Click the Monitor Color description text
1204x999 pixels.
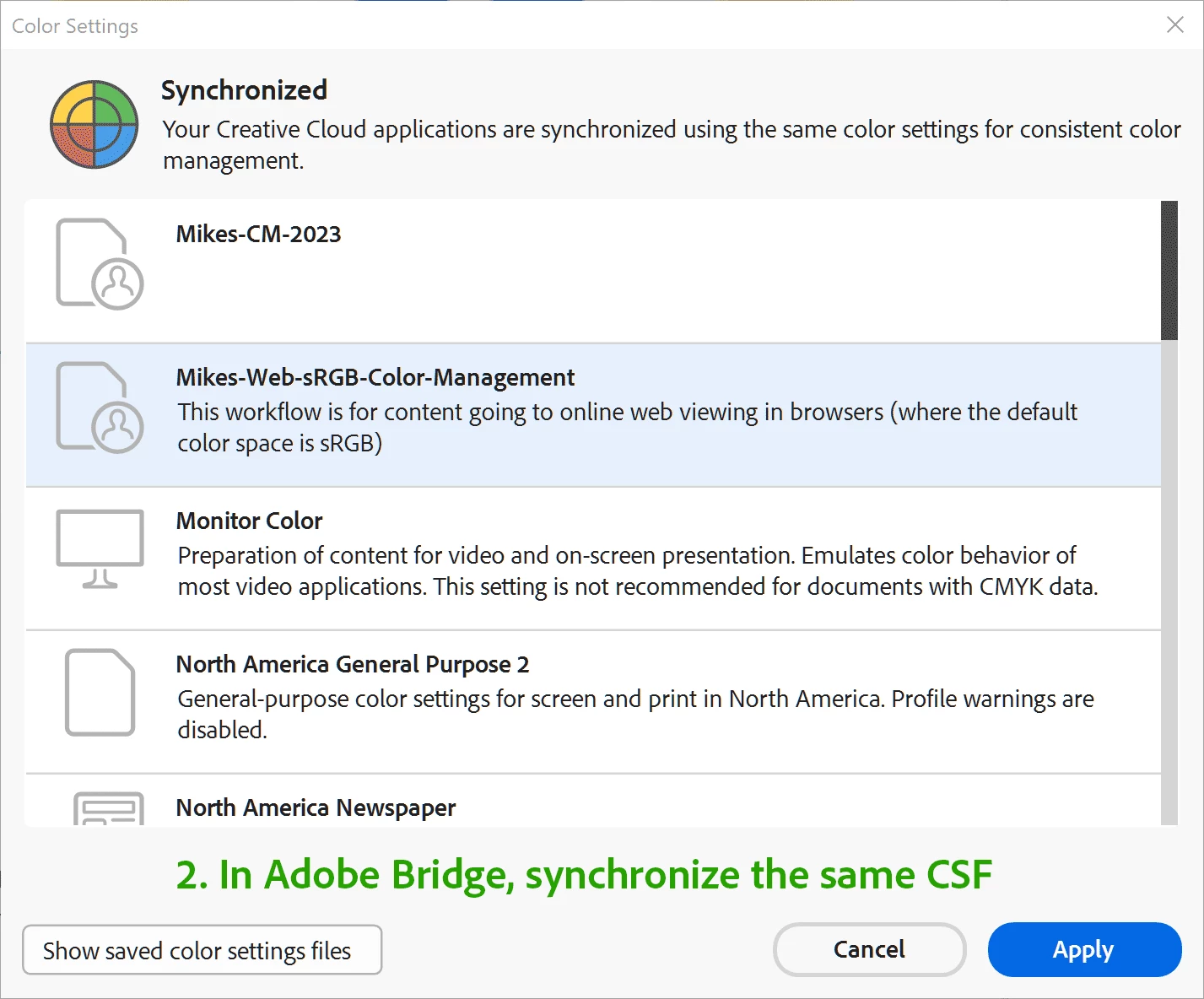point(637,571)
